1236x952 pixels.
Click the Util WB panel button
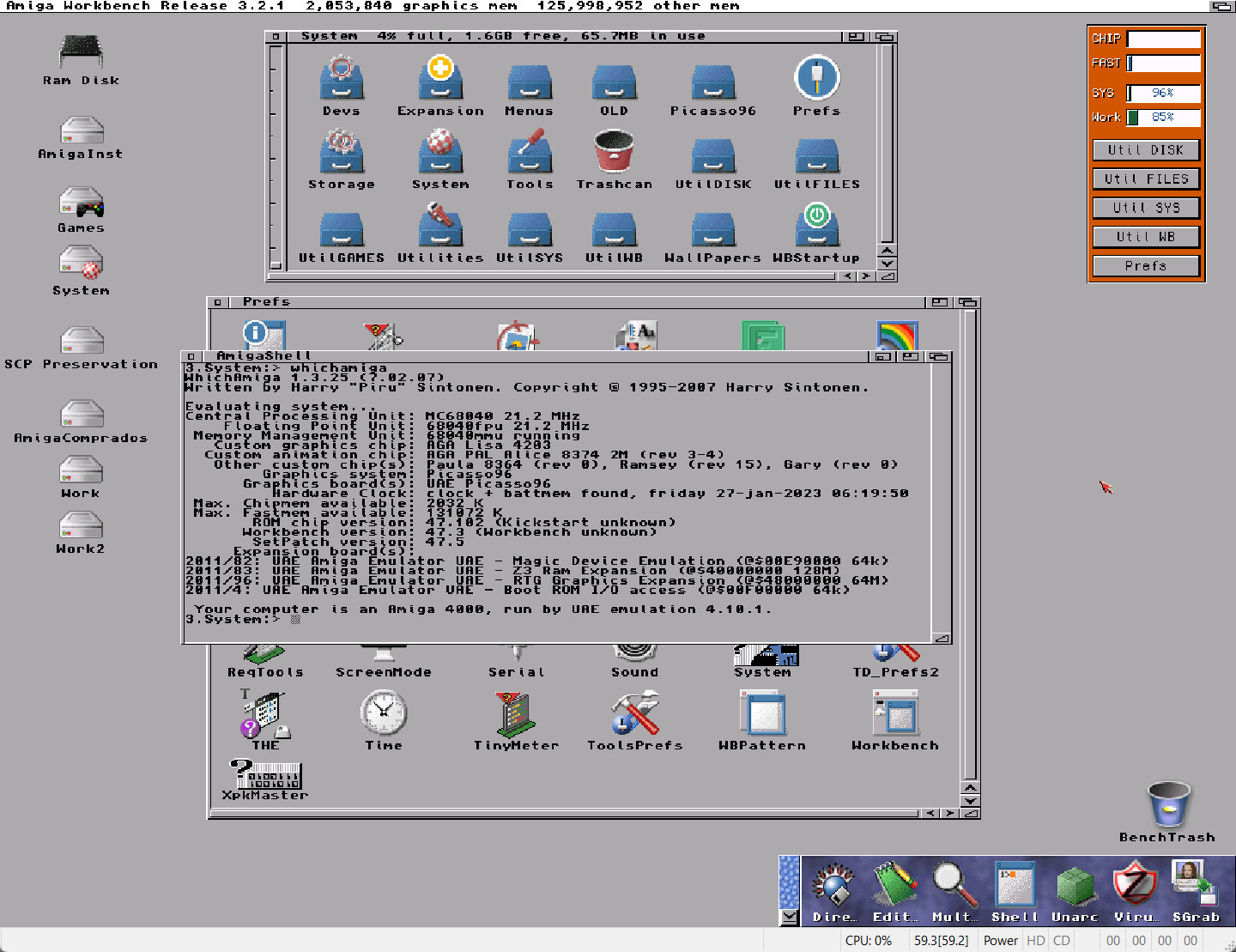point(1146,237)
